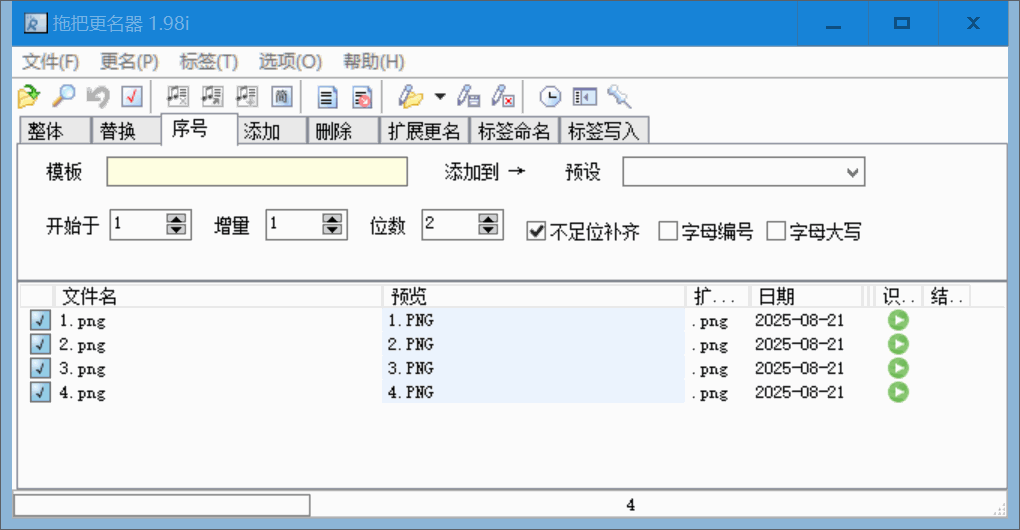Click the pen with red X icon
This screenshot has height=530, width=1020.
click(503, 97)
